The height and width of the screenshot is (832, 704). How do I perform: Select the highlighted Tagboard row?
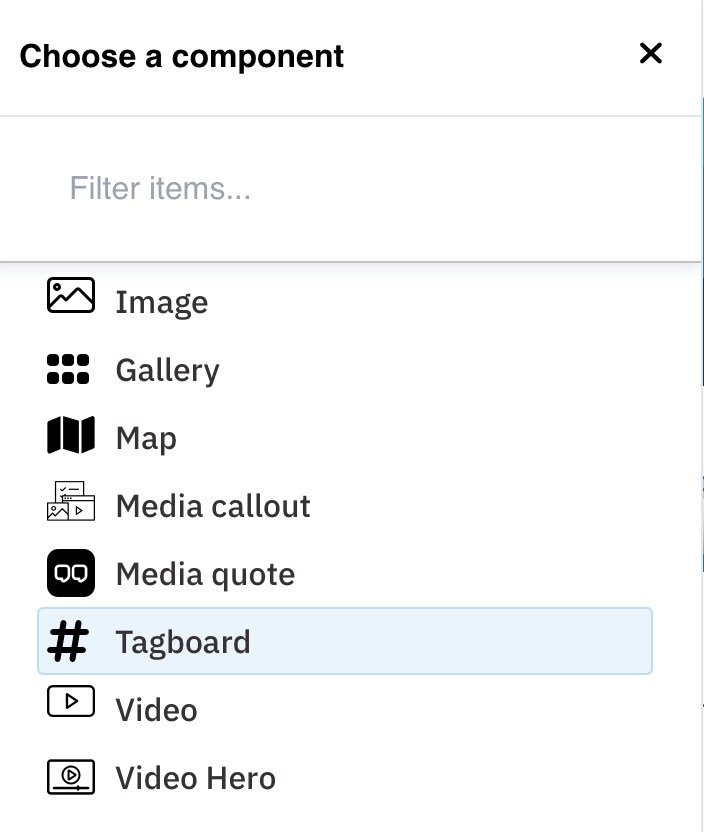click(183, 642)
